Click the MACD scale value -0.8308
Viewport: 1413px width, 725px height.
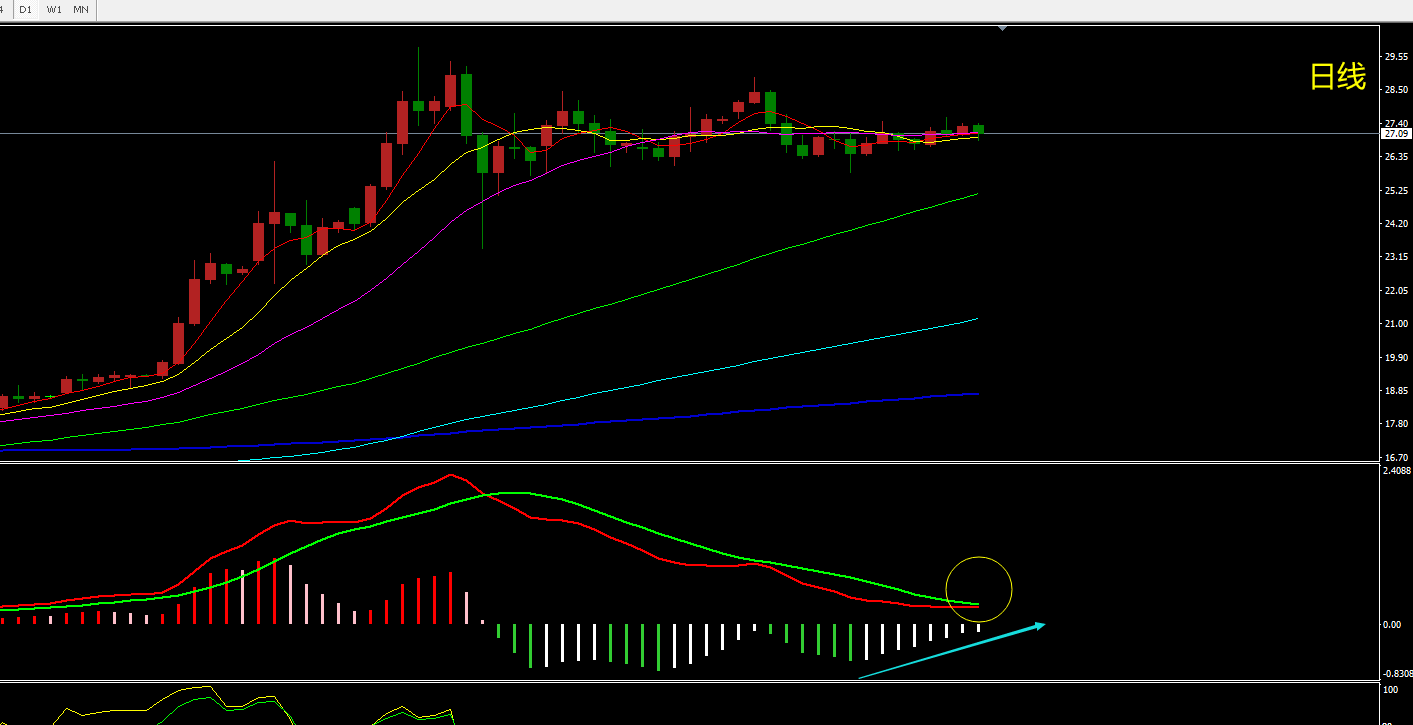pos(1397,674)
